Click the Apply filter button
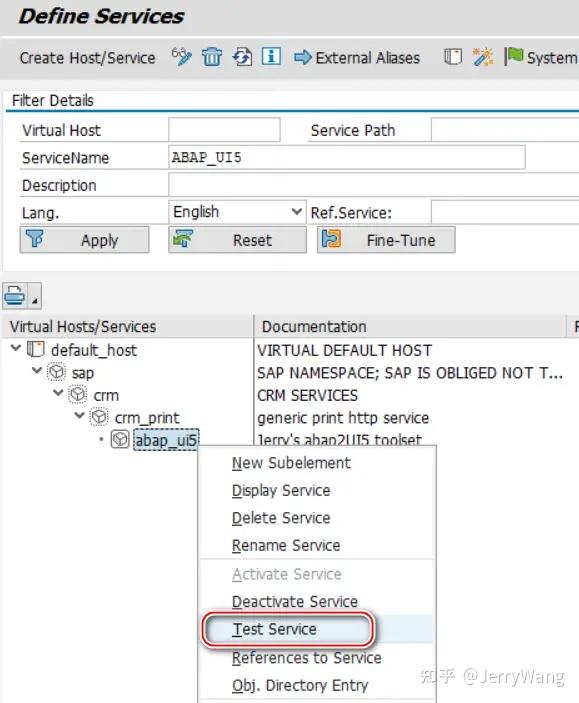Image resolution: width=579 pixels, height=703 pixels. coord(84,240)
